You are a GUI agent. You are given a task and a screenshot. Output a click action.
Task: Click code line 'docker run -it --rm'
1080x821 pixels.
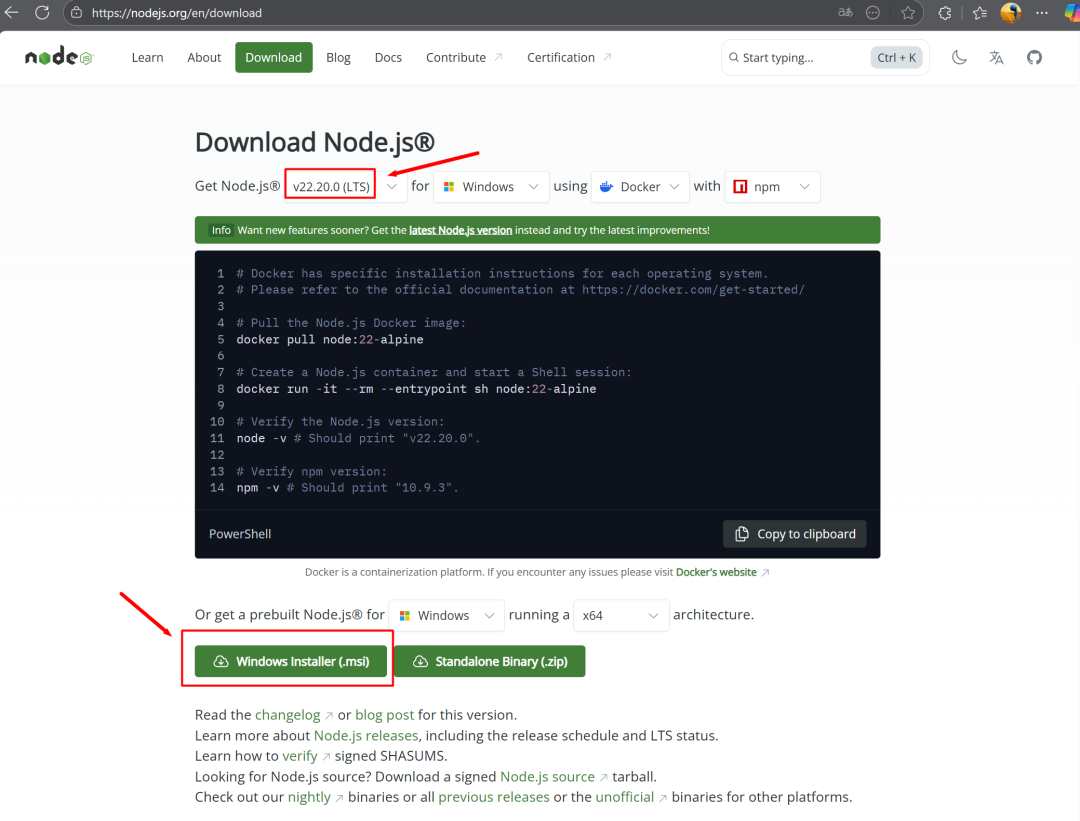click(416, 389)
